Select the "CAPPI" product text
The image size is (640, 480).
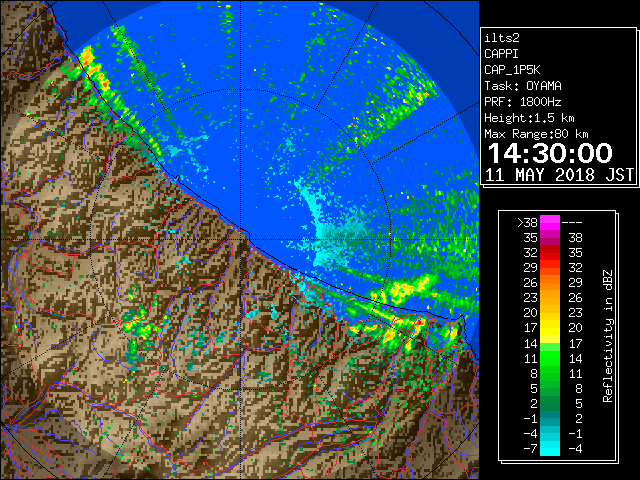point(501,54)
